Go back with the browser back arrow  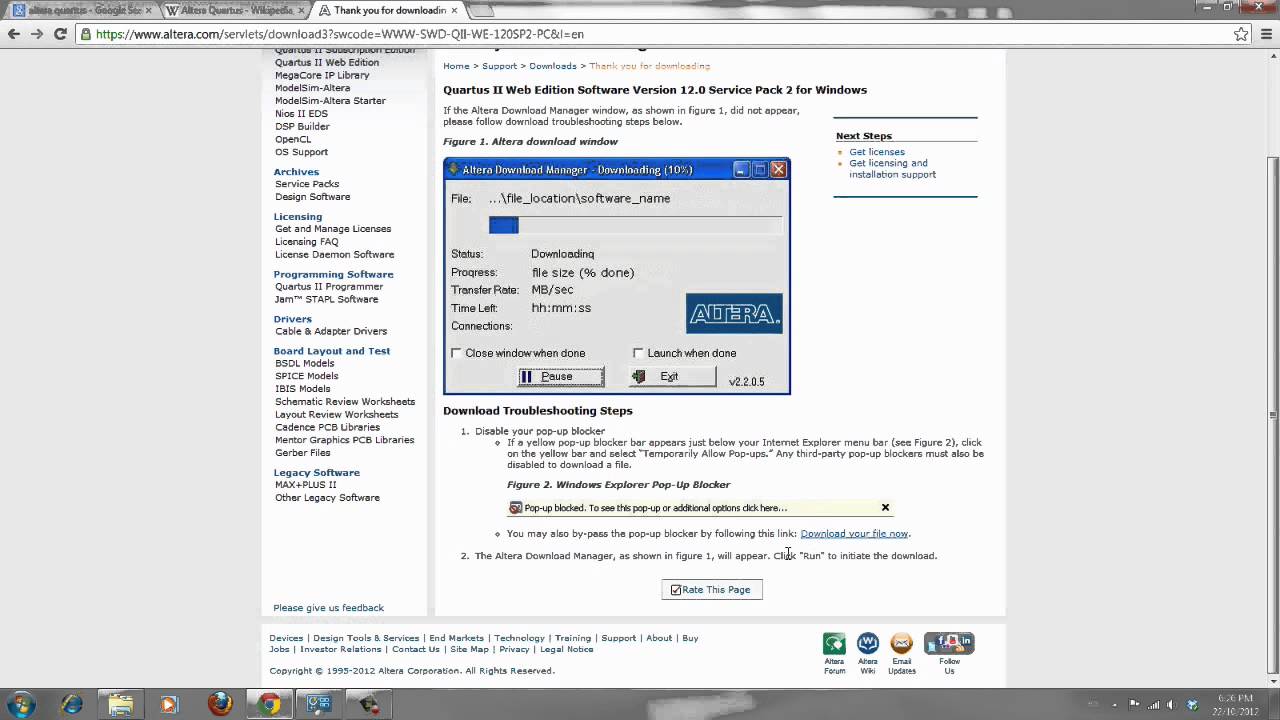pos(13,33)
